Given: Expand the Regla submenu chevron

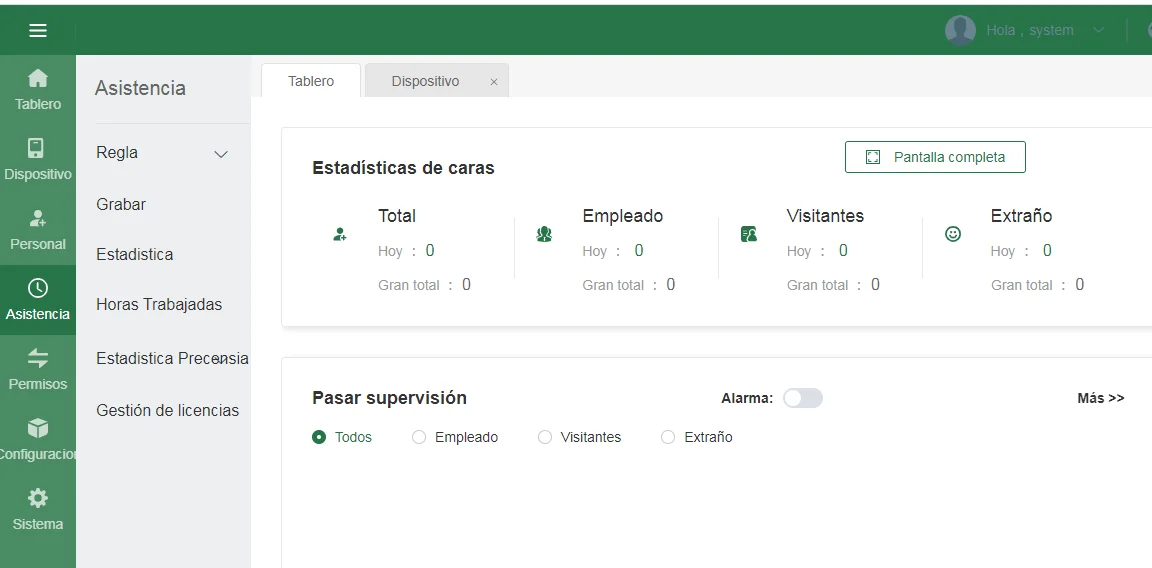Looking at the screenshot, I should pos(221,154).
